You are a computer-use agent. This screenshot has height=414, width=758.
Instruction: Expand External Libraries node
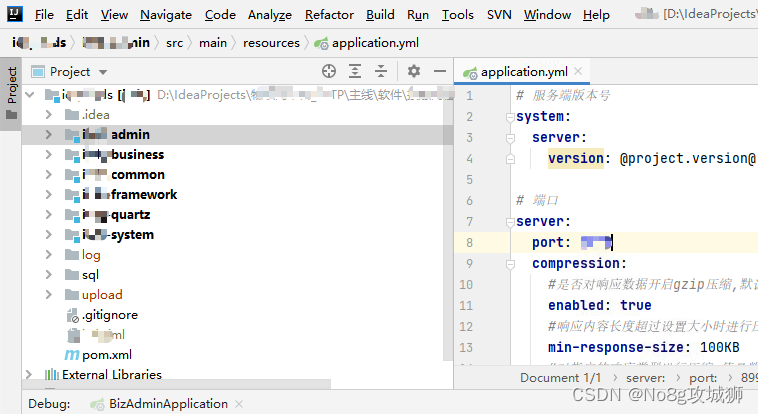tap(29, 375)
